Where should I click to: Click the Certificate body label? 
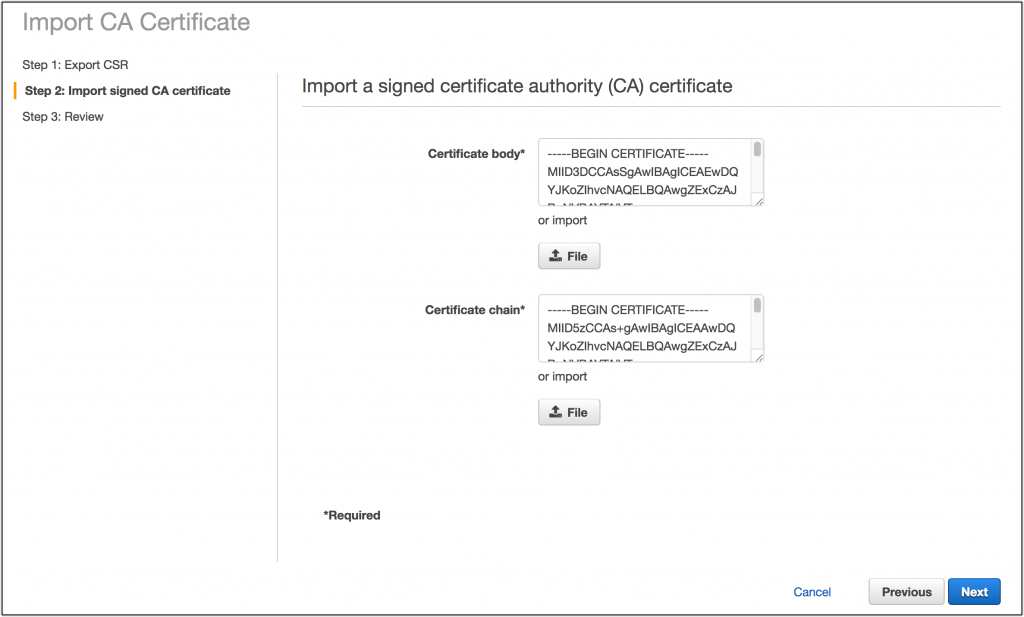[x=476, y=153]
